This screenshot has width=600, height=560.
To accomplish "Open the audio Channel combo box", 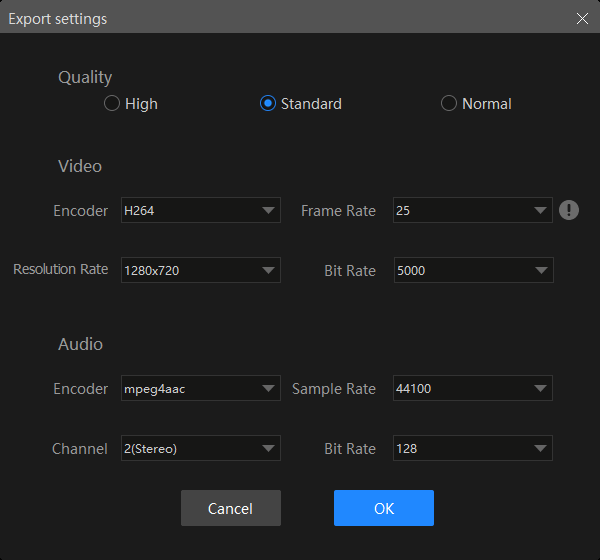I will click(200, 449).
